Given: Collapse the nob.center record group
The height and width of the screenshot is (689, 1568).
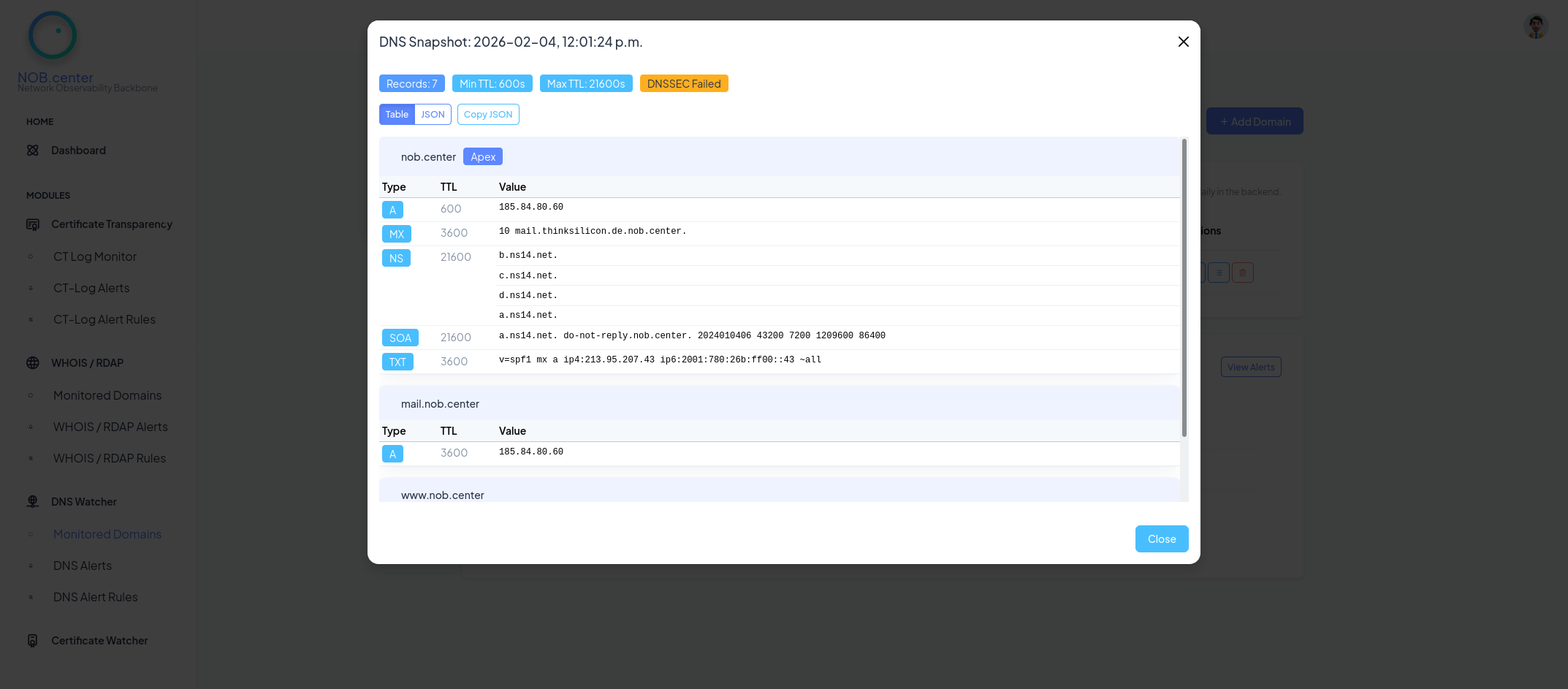Looking at the screenshot, I should [x=428, y=156].
